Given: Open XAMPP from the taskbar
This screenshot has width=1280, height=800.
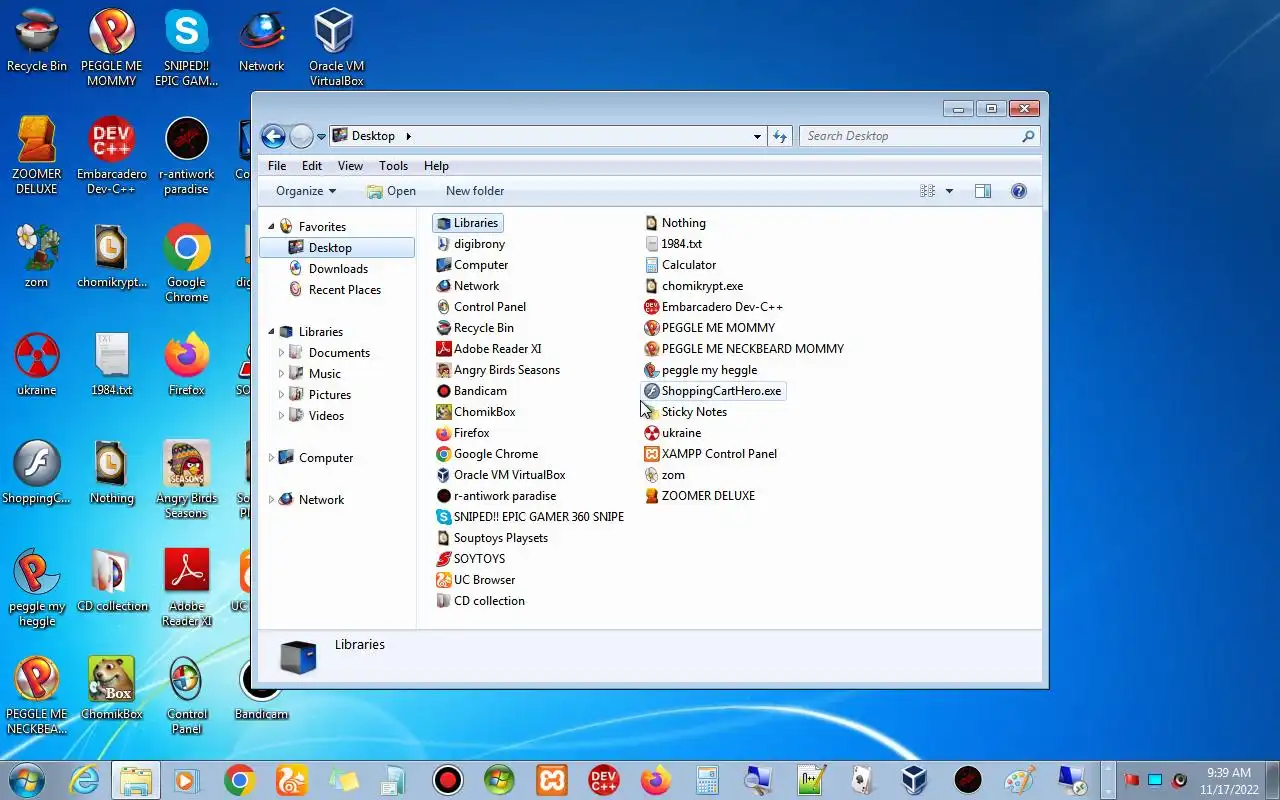Looking at the screenshot, I should [x=551, y=780].
